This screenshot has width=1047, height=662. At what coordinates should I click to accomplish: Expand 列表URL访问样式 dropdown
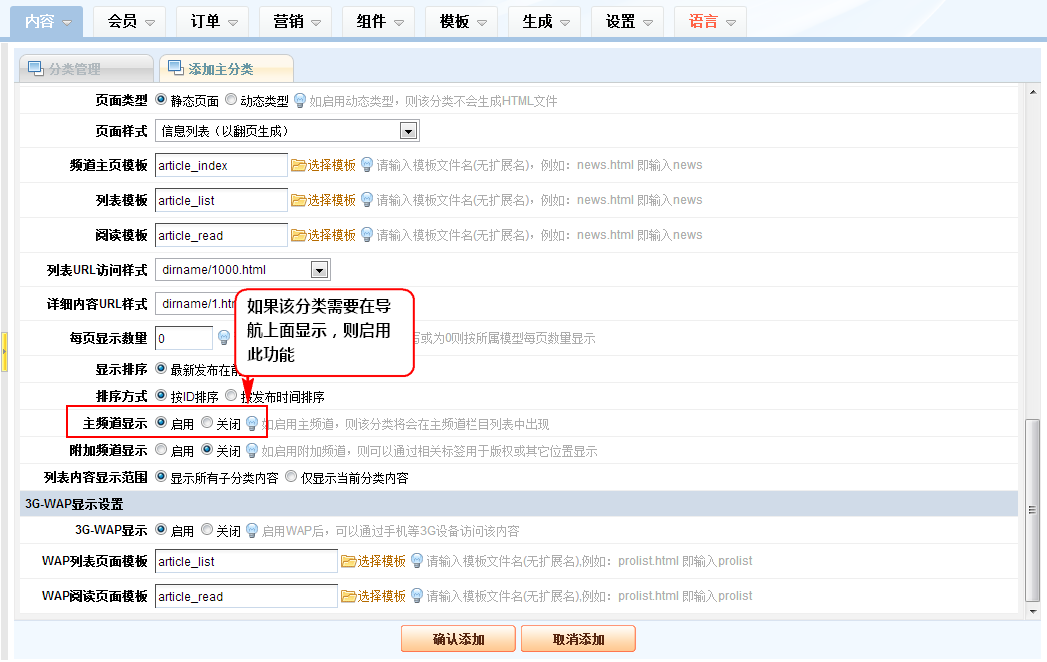pos(319,270)
